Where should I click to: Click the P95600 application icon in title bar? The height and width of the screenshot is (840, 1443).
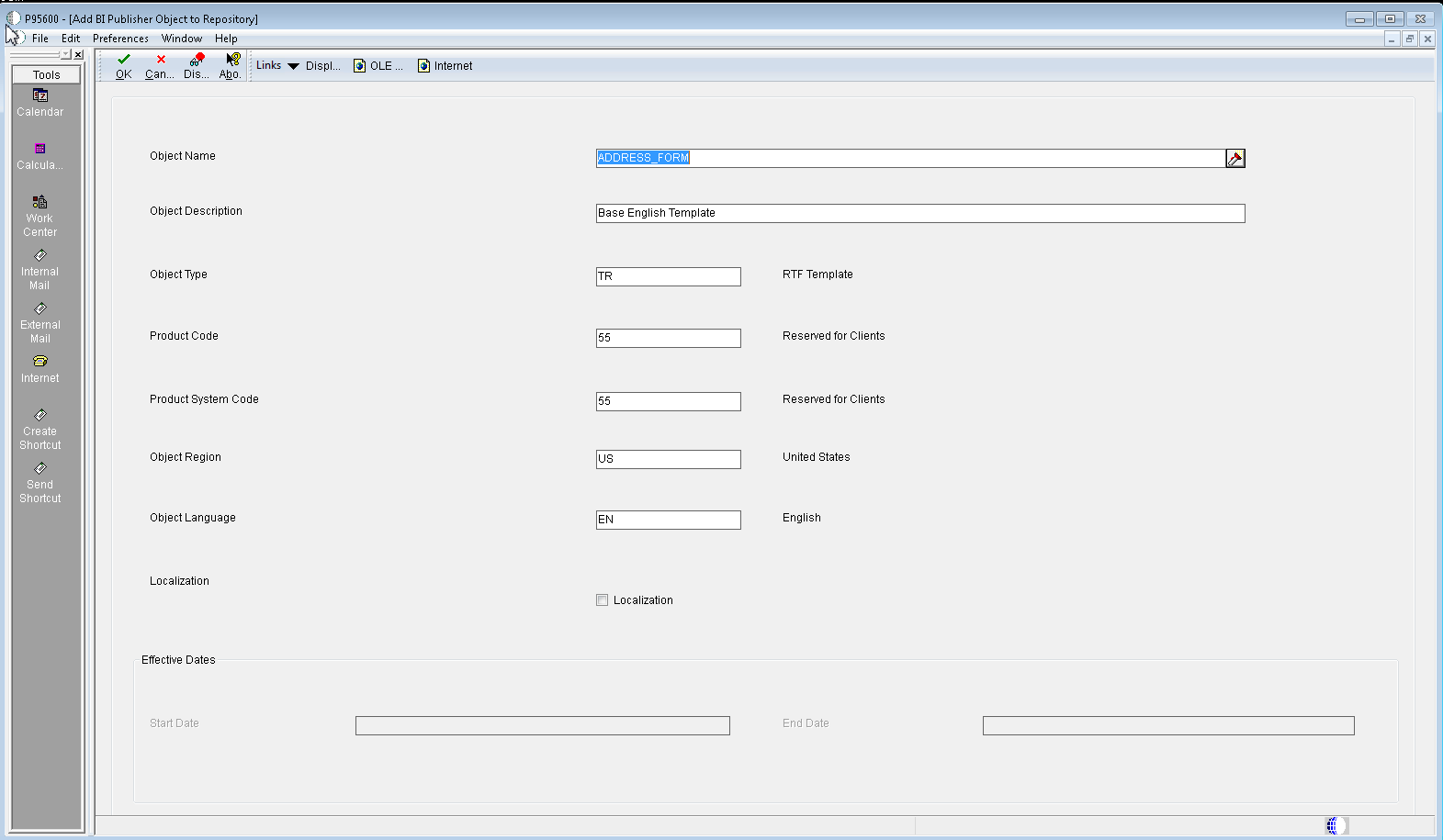click(x=13, y=18)
